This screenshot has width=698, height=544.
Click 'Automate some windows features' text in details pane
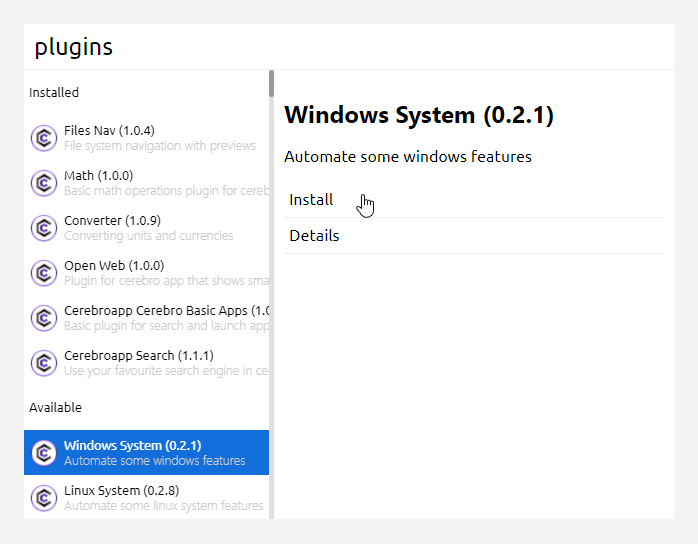(408, 157)
